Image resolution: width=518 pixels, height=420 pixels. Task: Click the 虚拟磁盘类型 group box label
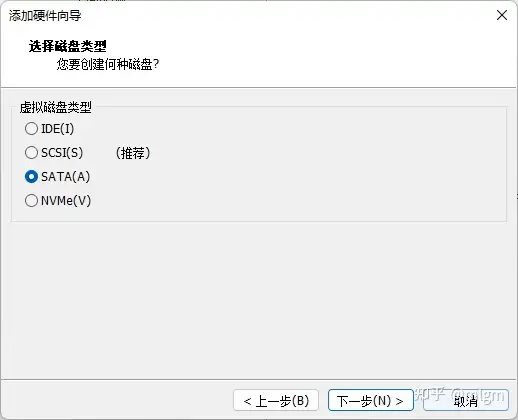click(x=56, y=107)
